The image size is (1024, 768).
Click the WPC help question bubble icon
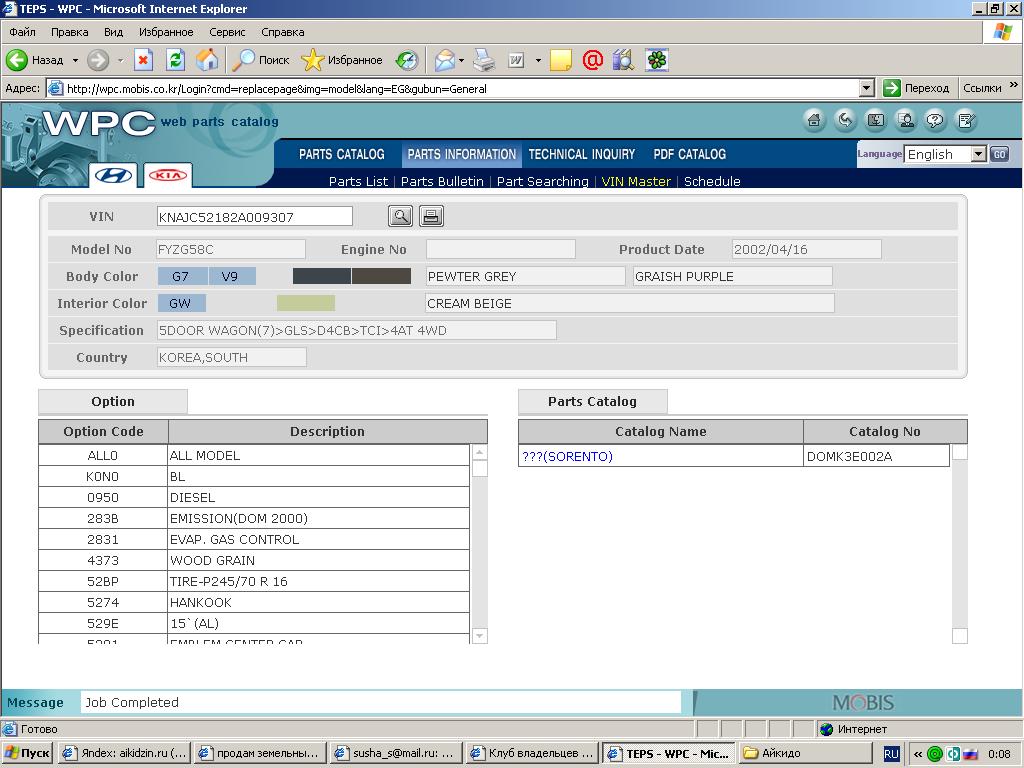(x=936, y=121)
